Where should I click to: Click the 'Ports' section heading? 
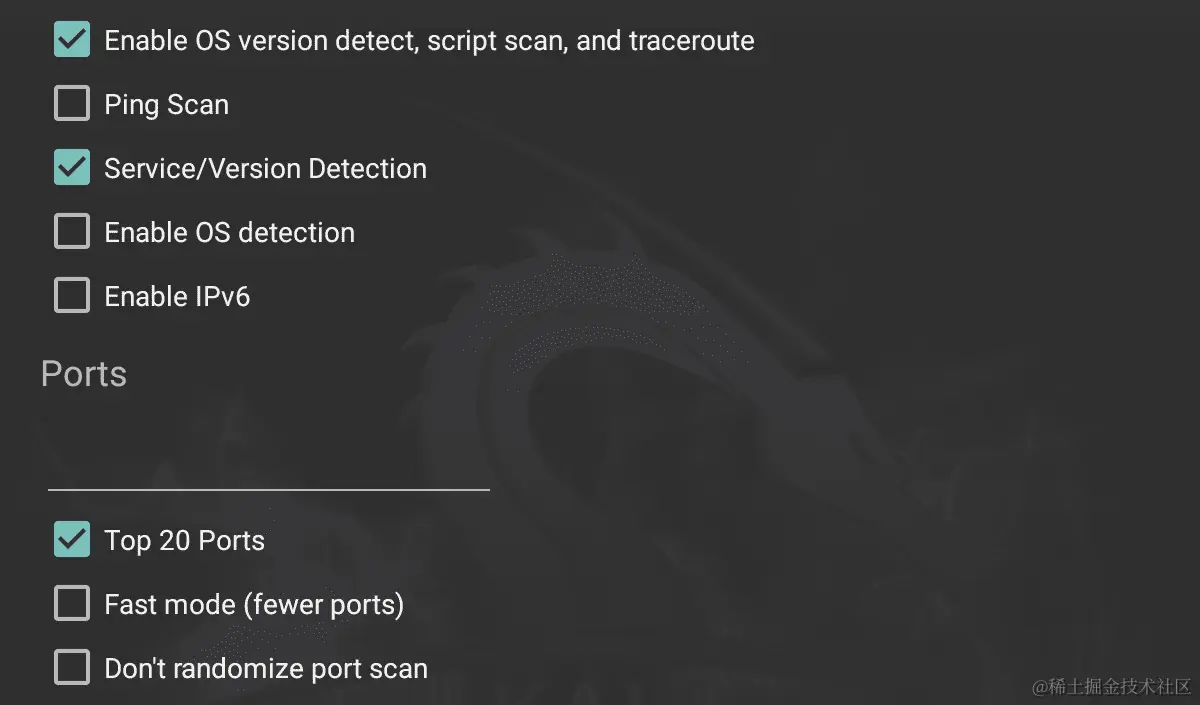84,374
